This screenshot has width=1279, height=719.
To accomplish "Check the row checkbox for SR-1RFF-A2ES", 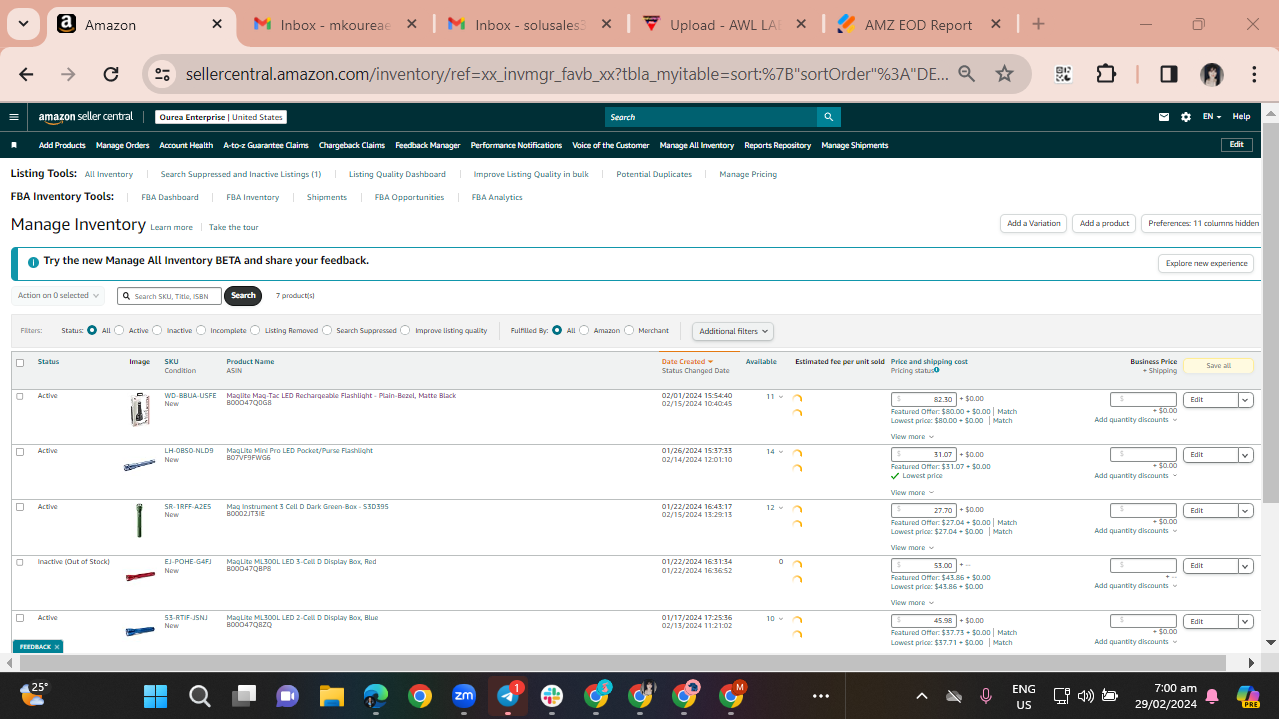I will pyautogui.click(x=20, y=507).
